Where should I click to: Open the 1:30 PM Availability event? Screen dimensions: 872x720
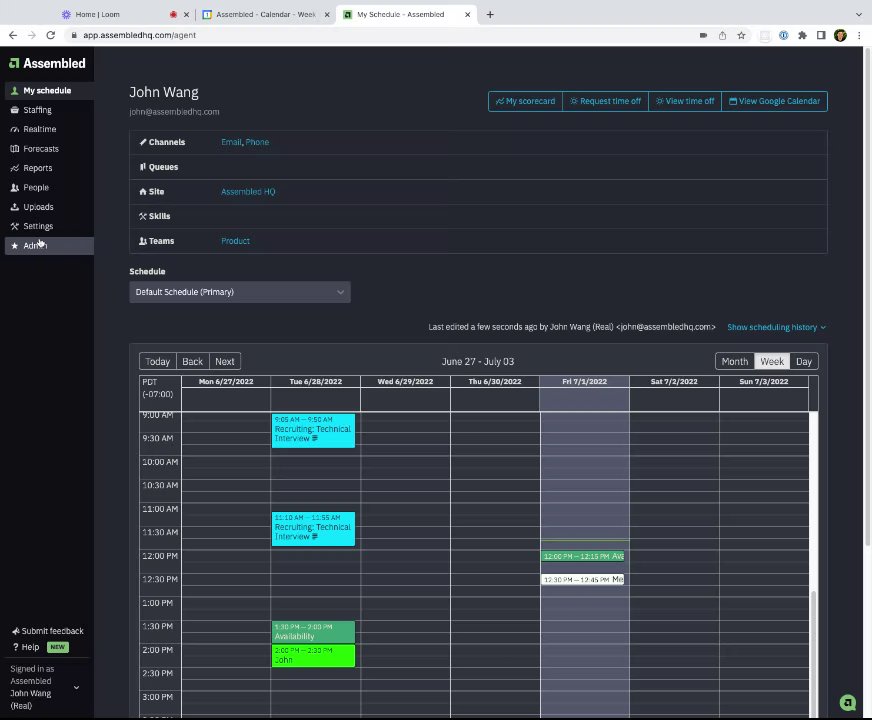click(x=313, y=632)
